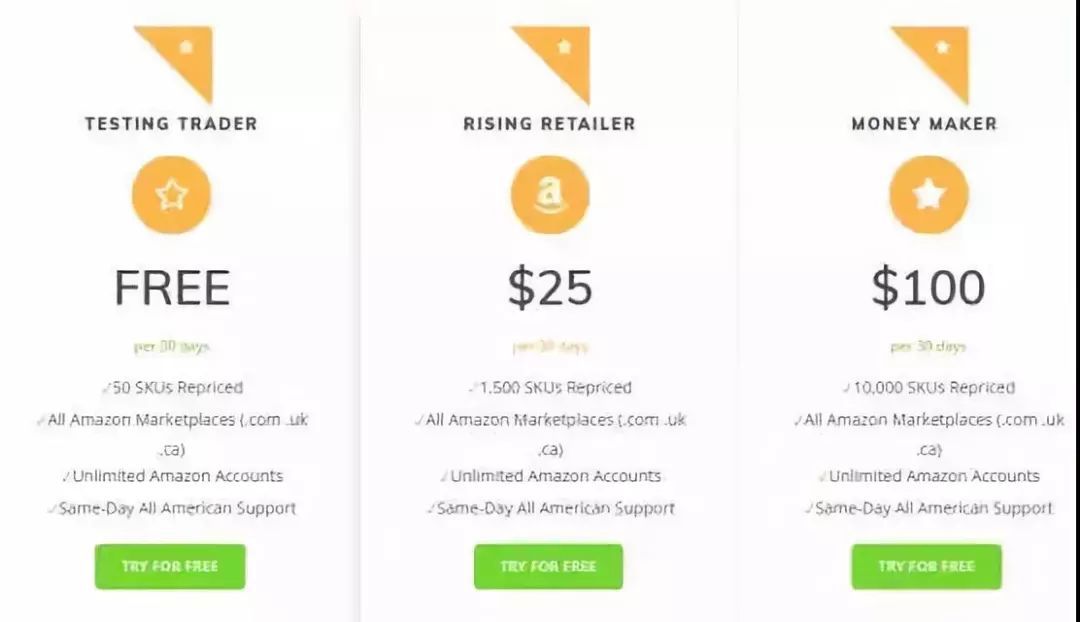Select the Testing Trader plan title
The image size is (1080, 622).
coord(171,124)
